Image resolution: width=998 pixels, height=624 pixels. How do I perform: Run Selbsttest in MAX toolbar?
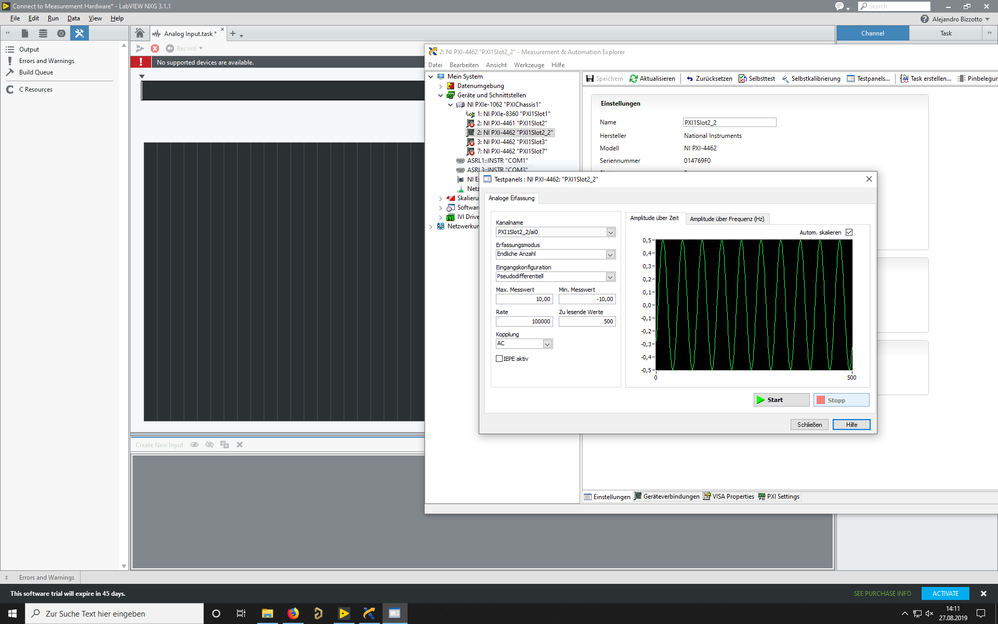[x=756, y=78]
